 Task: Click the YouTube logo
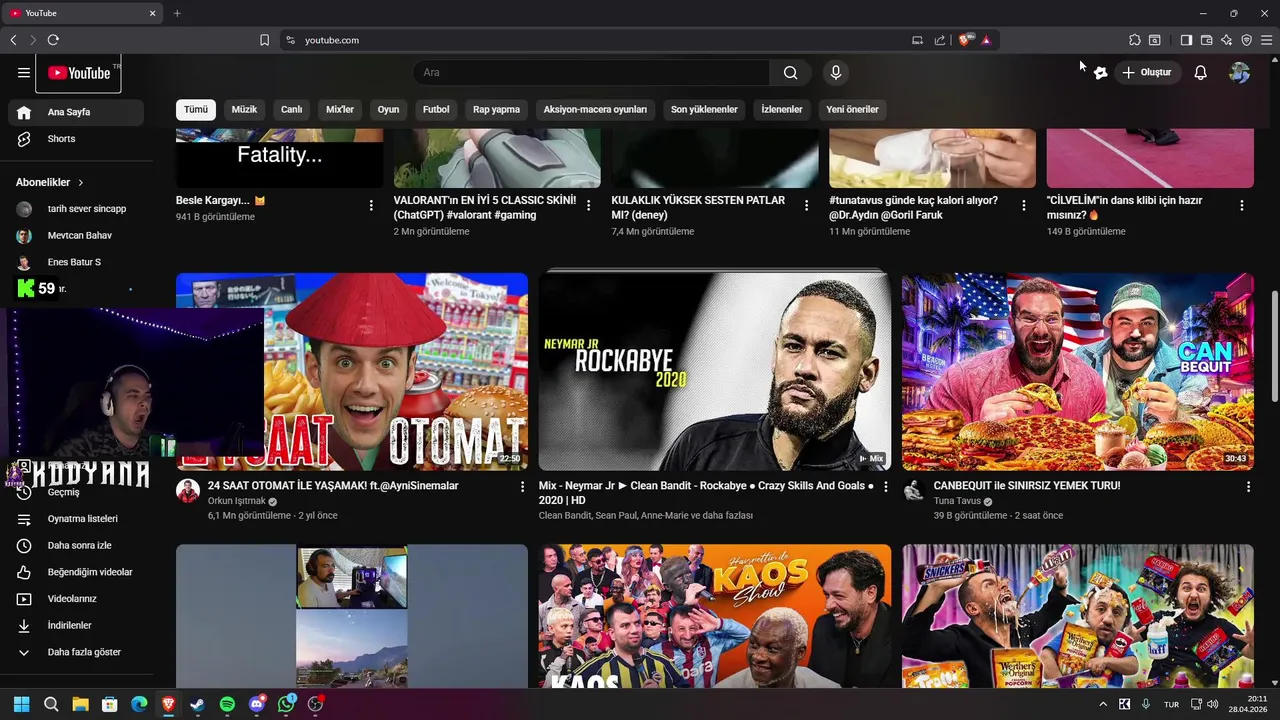(79, 72)
